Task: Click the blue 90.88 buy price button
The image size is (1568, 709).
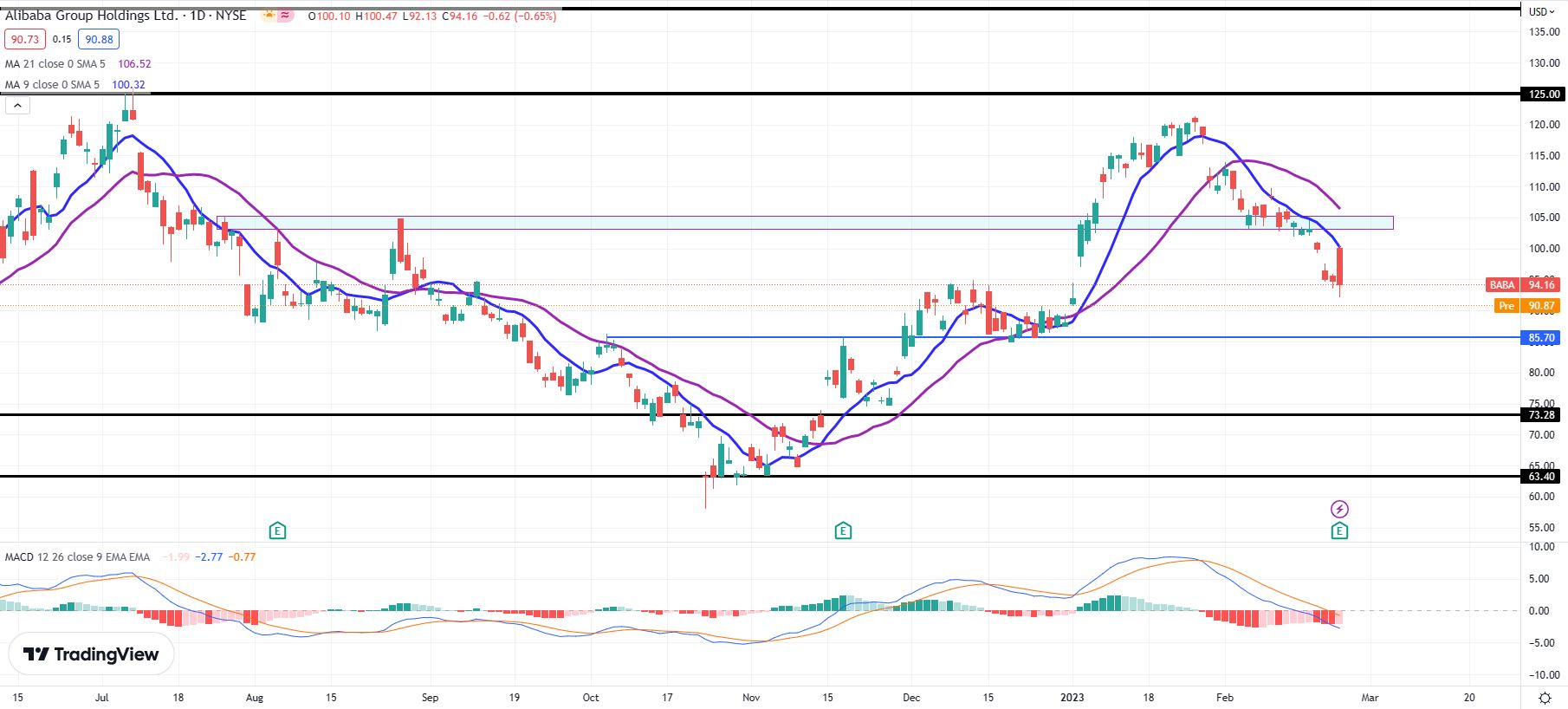Action: (x=99, y=39)
